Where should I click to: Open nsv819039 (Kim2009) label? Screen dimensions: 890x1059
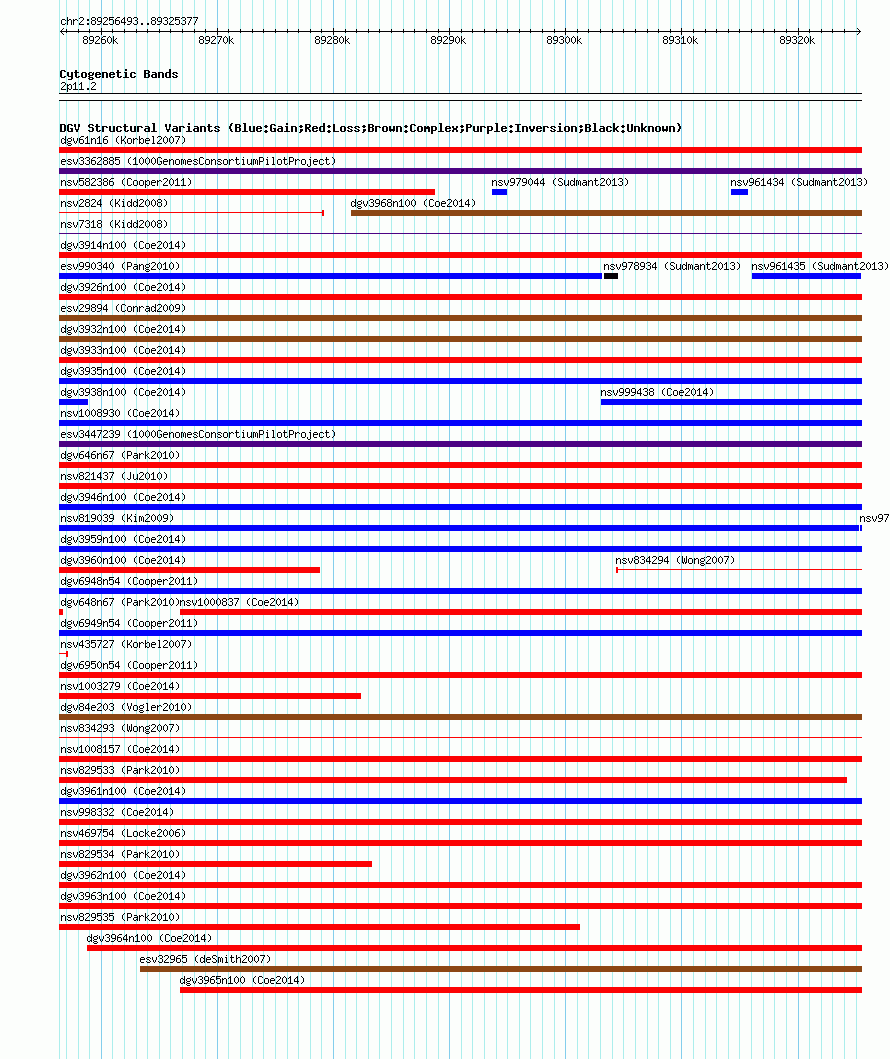coord(117,517)
